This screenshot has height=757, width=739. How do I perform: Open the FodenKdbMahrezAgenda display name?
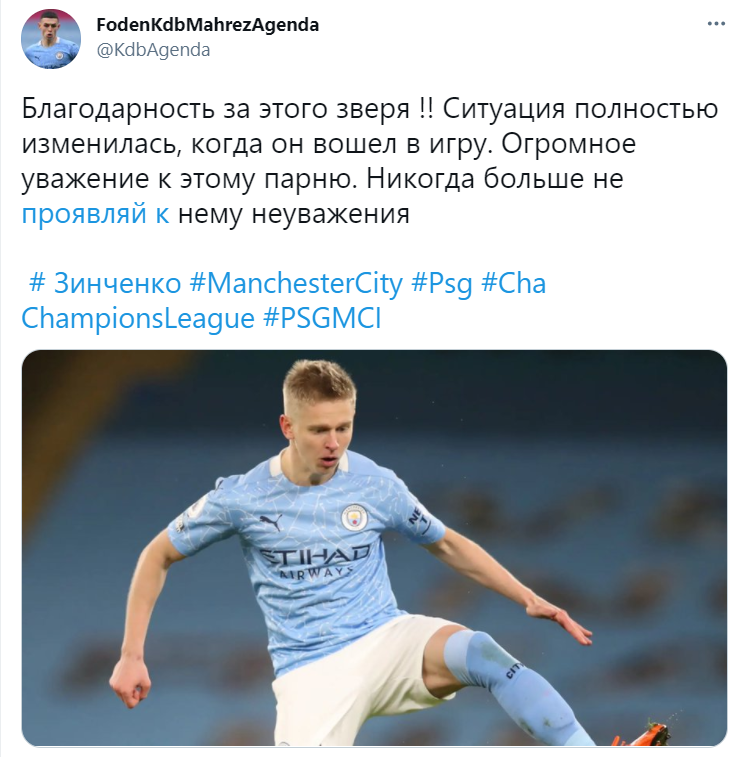[208, 25]
